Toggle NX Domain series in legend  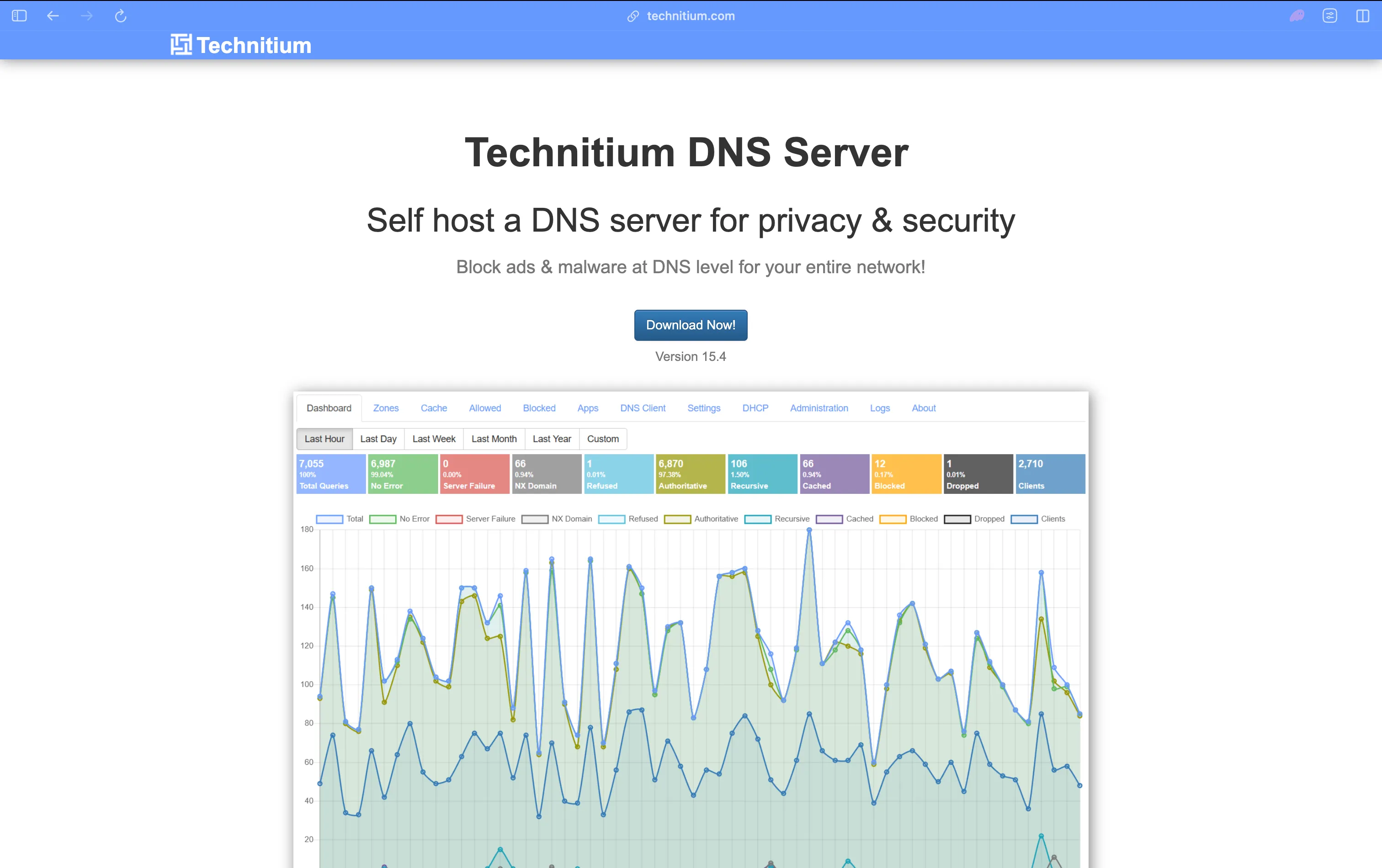point(557,519)
